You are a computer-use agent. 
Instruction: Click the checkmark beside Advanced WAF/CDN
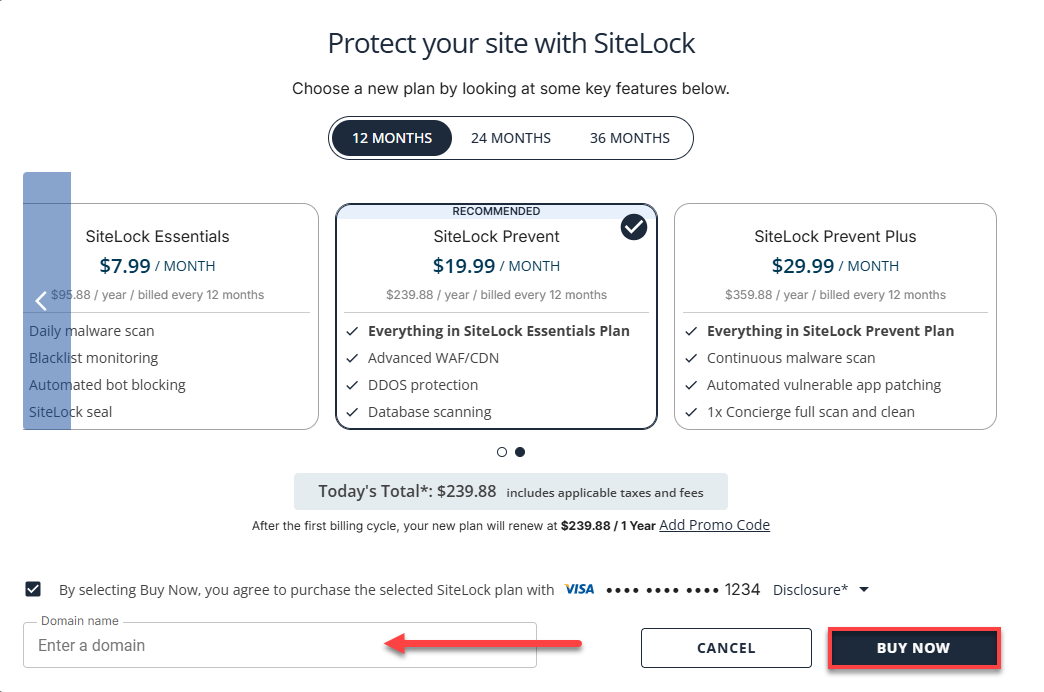(x=352, y=358)
